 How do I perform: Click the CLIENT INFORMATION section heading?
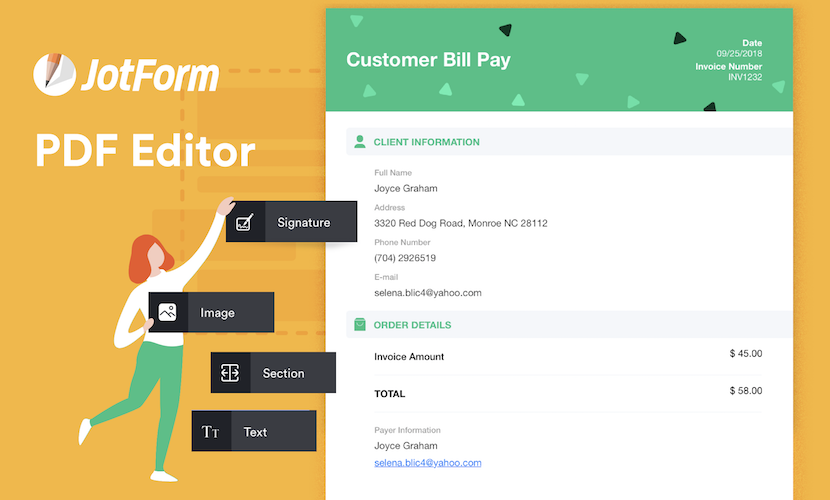pos(427,142)
